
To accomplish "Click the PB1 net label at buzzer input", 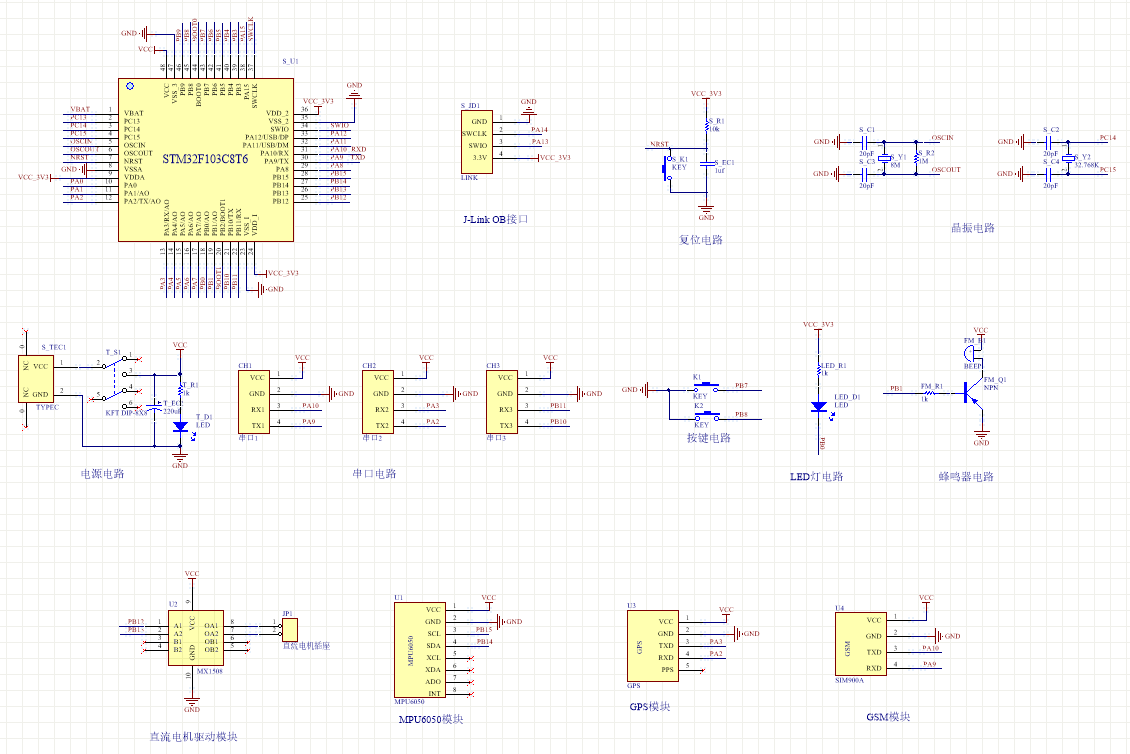I will [896, 389].
